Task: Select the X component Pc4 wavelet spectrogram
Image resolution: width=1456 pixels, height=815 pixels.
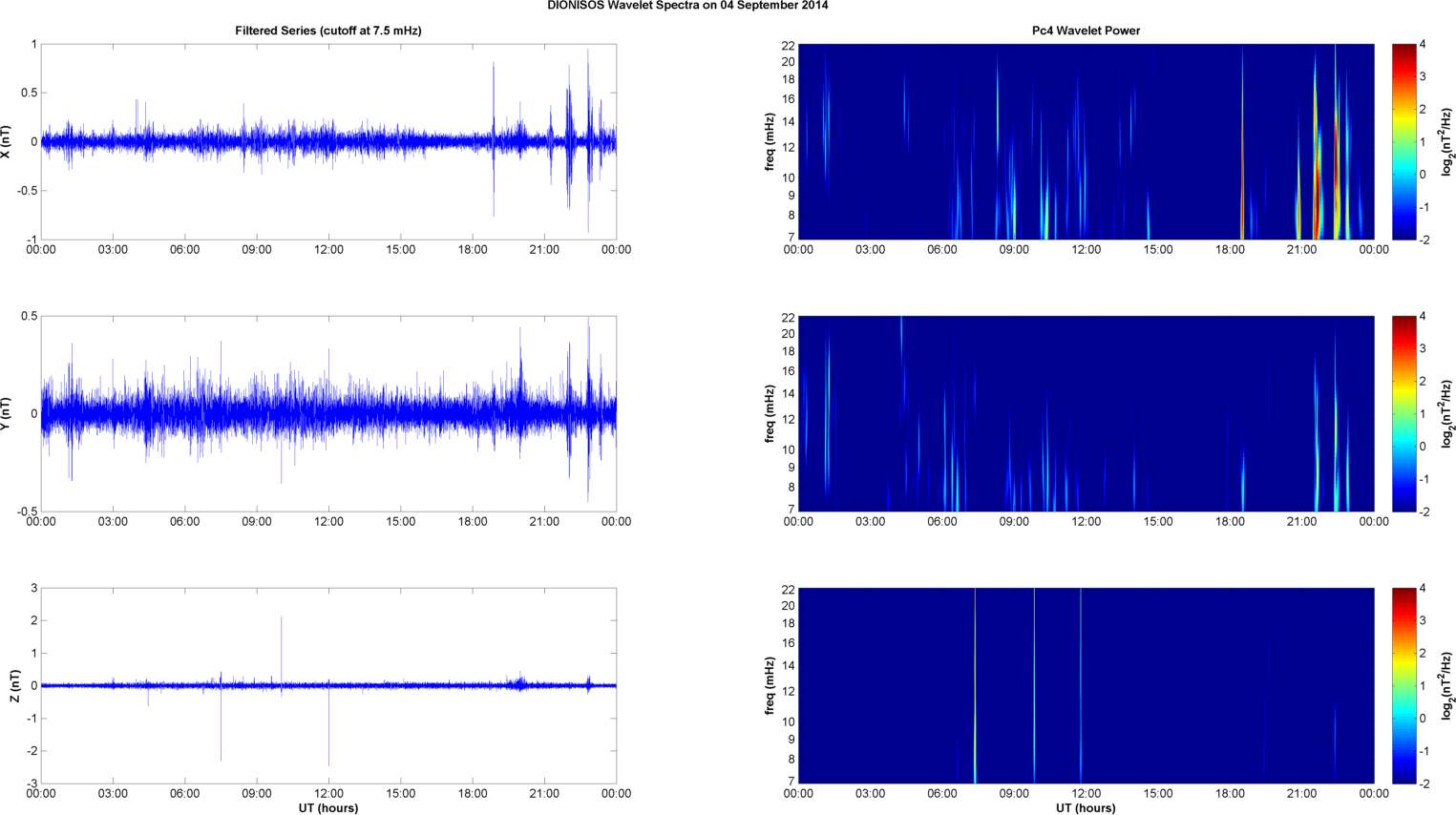Action: [1086, 141]
